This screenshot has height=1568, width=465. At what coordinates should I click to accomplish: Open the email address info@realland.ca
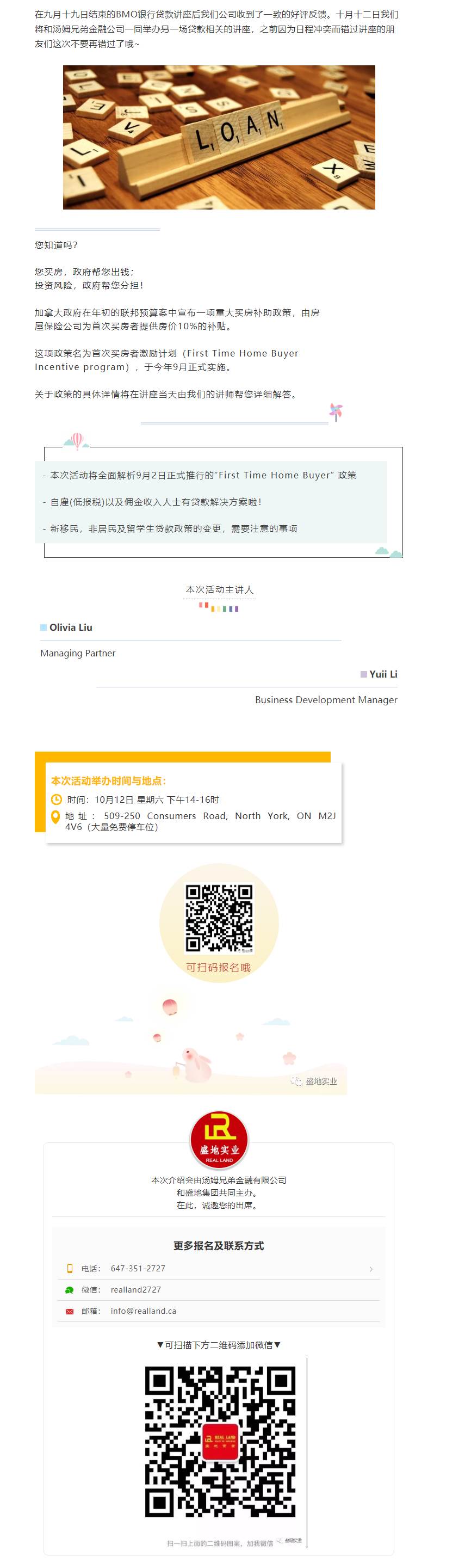[143, 1311]
